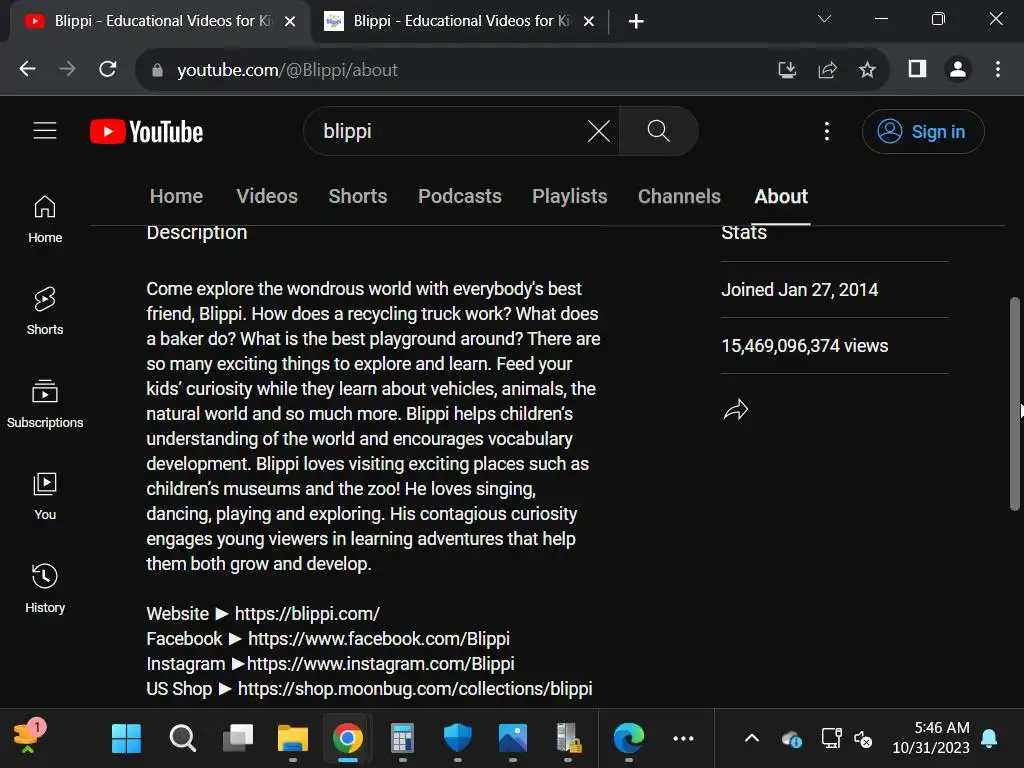Go to Home in left sidebar
Image resolution: width=1024 pixels, height=768 pixels.
tap(45, 219)
